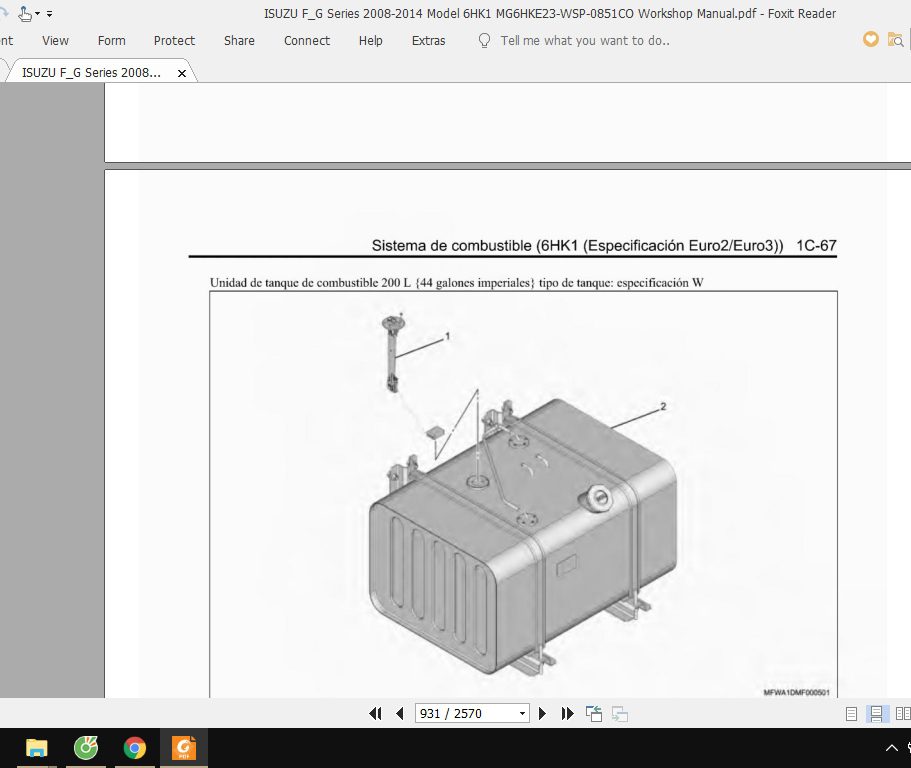Switch to continuous page view mode
Image resolution: width=911 pixels, height=768 pixels.
point(876,714)
